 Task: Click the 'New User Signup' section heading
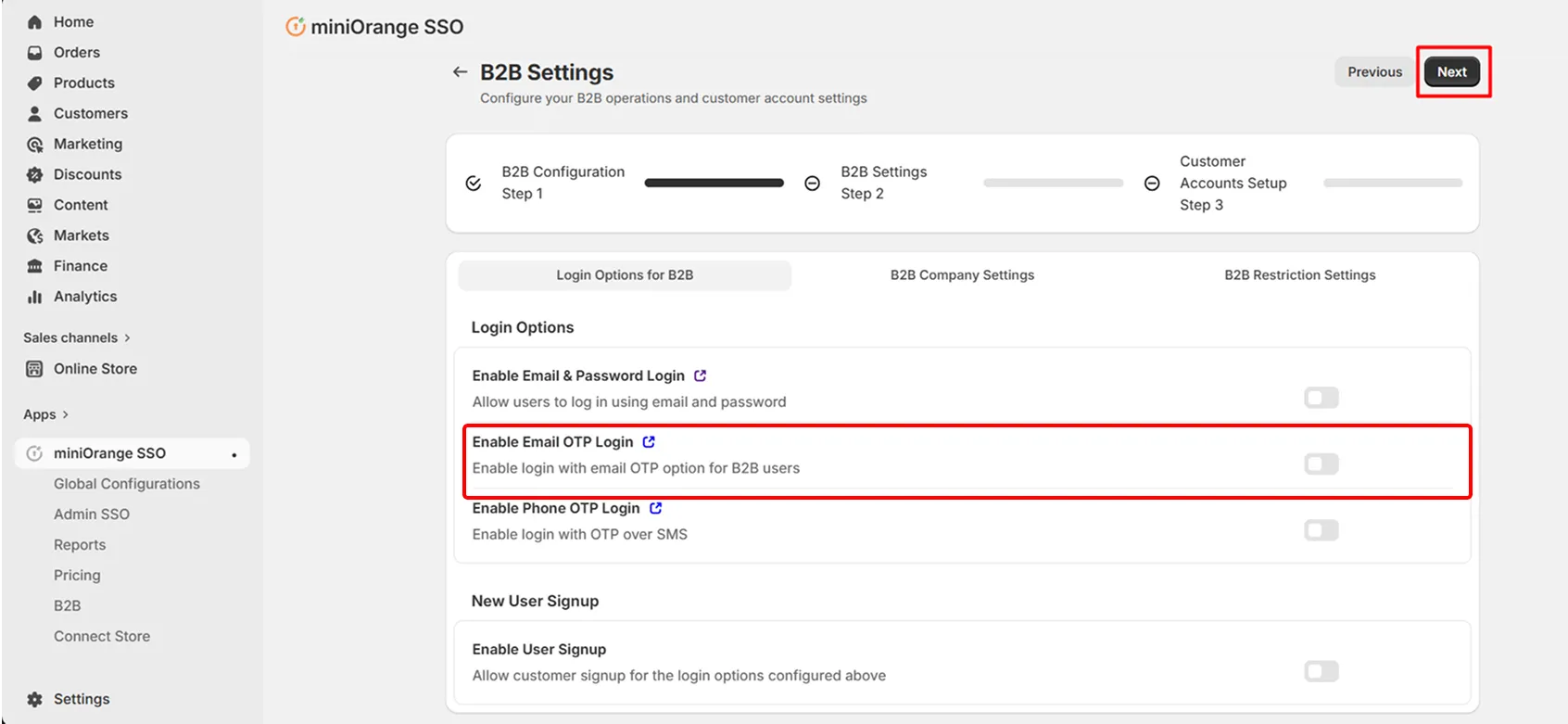tap(535, 601)
